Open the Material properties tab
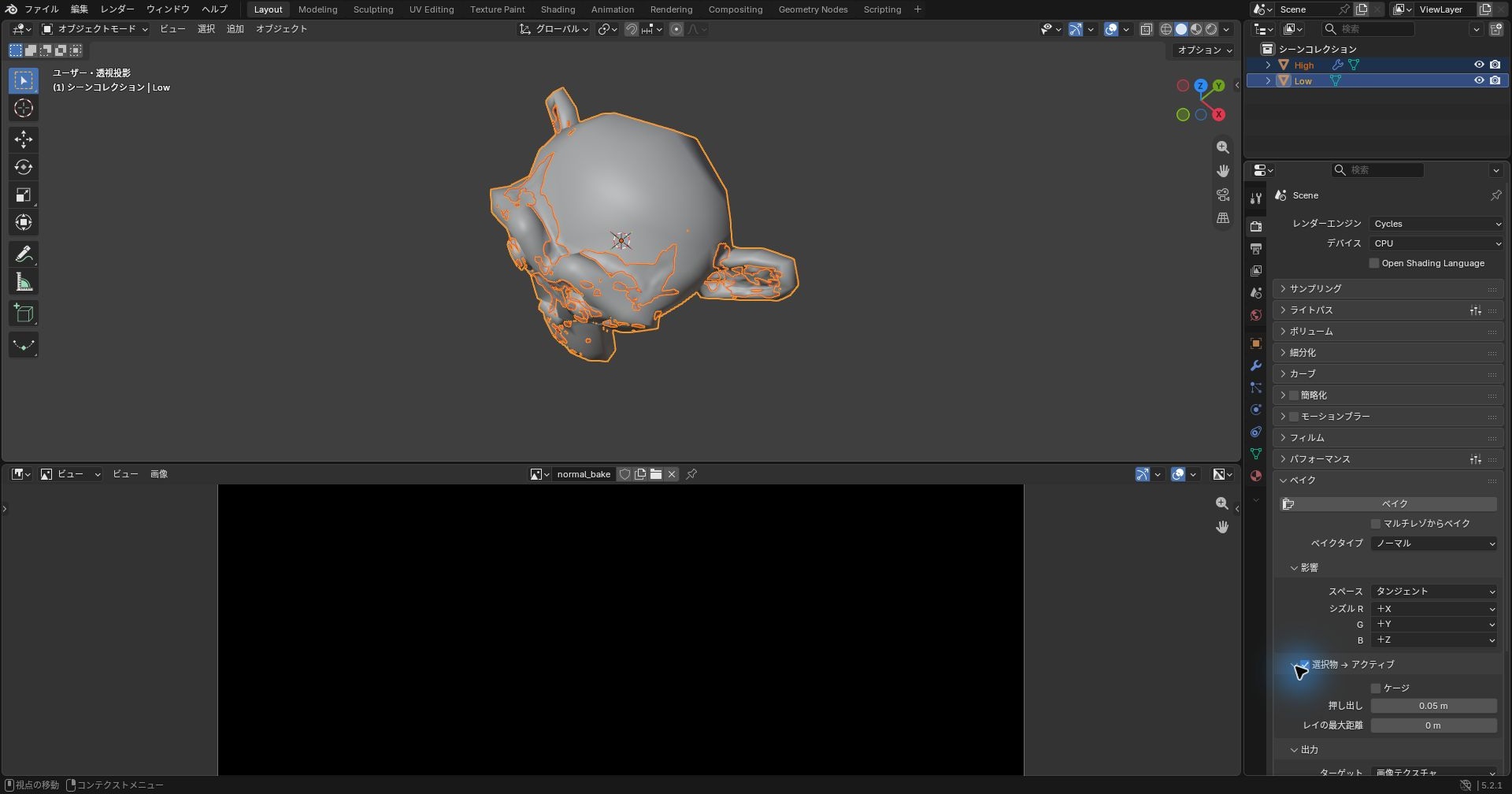 [x=1256, y=476]
